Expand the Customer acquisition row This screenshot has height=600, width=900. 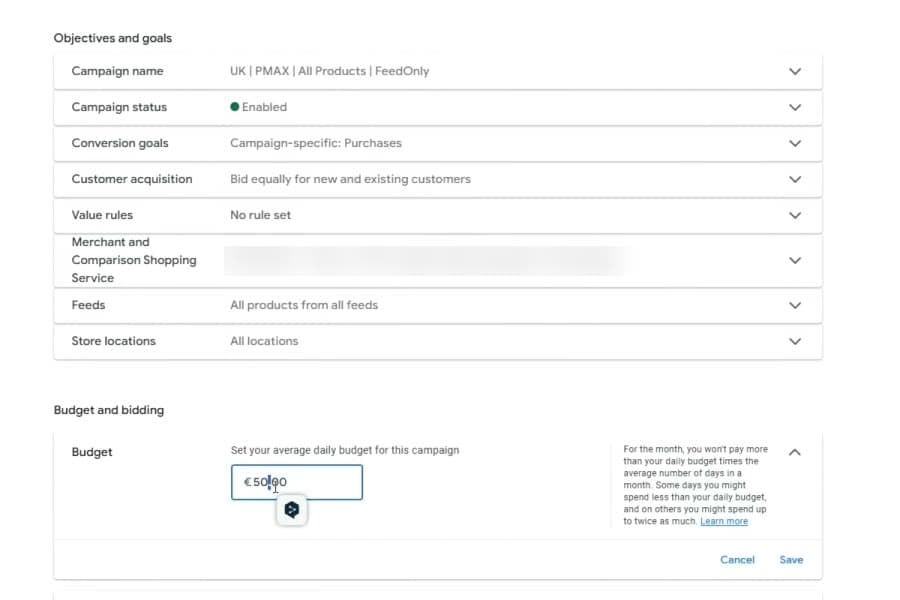click(x=794, y=179)
